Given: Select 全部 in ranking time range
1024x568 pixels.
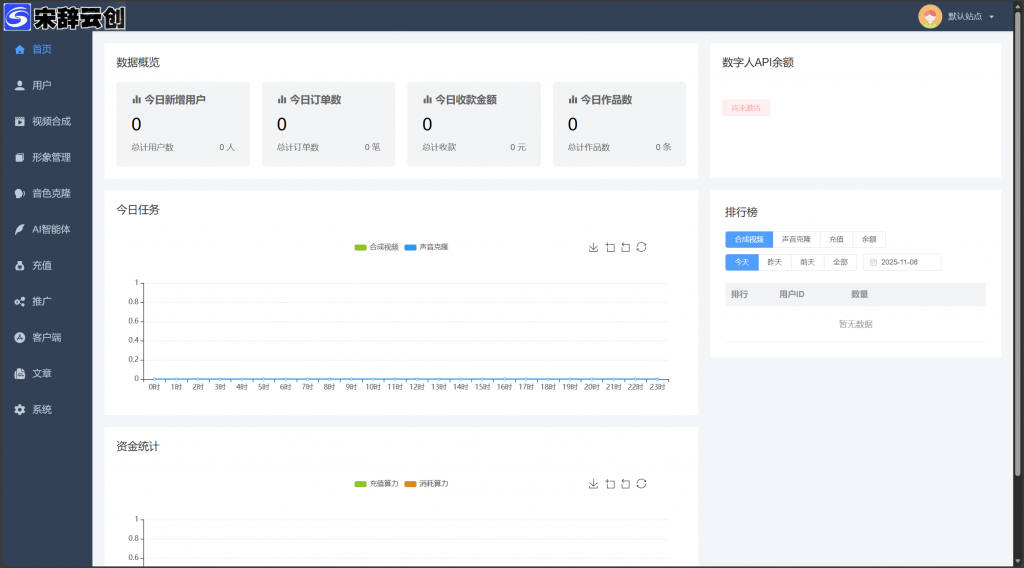Looking at the screenshot, I should pyautogui.click(x=840, y=262).
